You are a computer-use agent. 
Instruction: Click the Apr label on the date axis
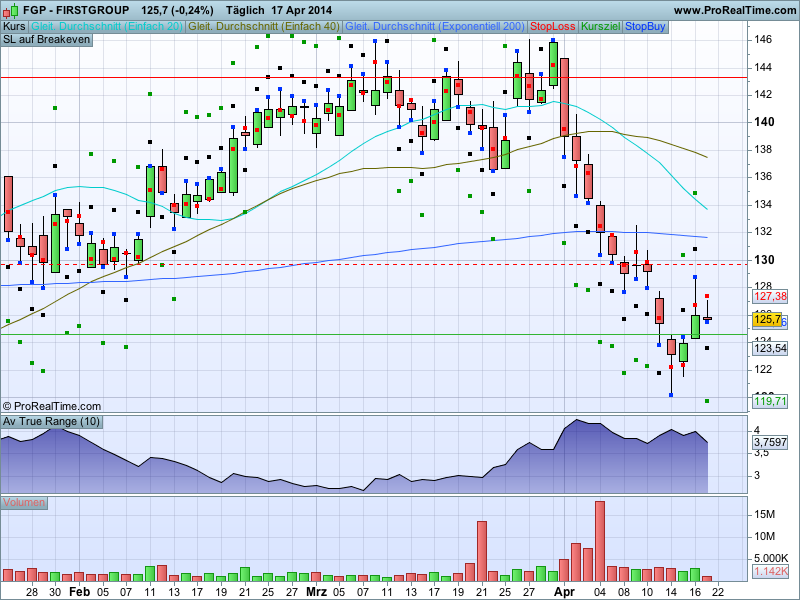pos(565,592)
